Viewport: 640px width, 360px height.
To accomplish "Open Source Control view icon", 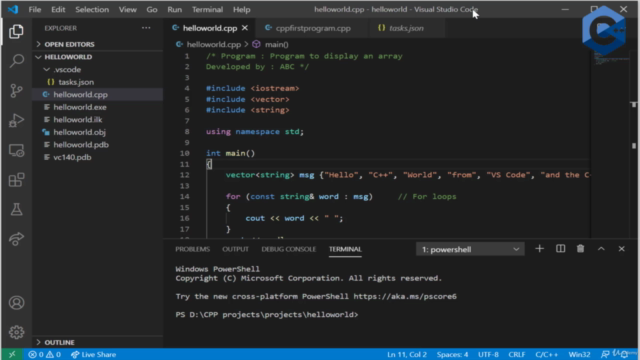I will [x=16, y=91].
